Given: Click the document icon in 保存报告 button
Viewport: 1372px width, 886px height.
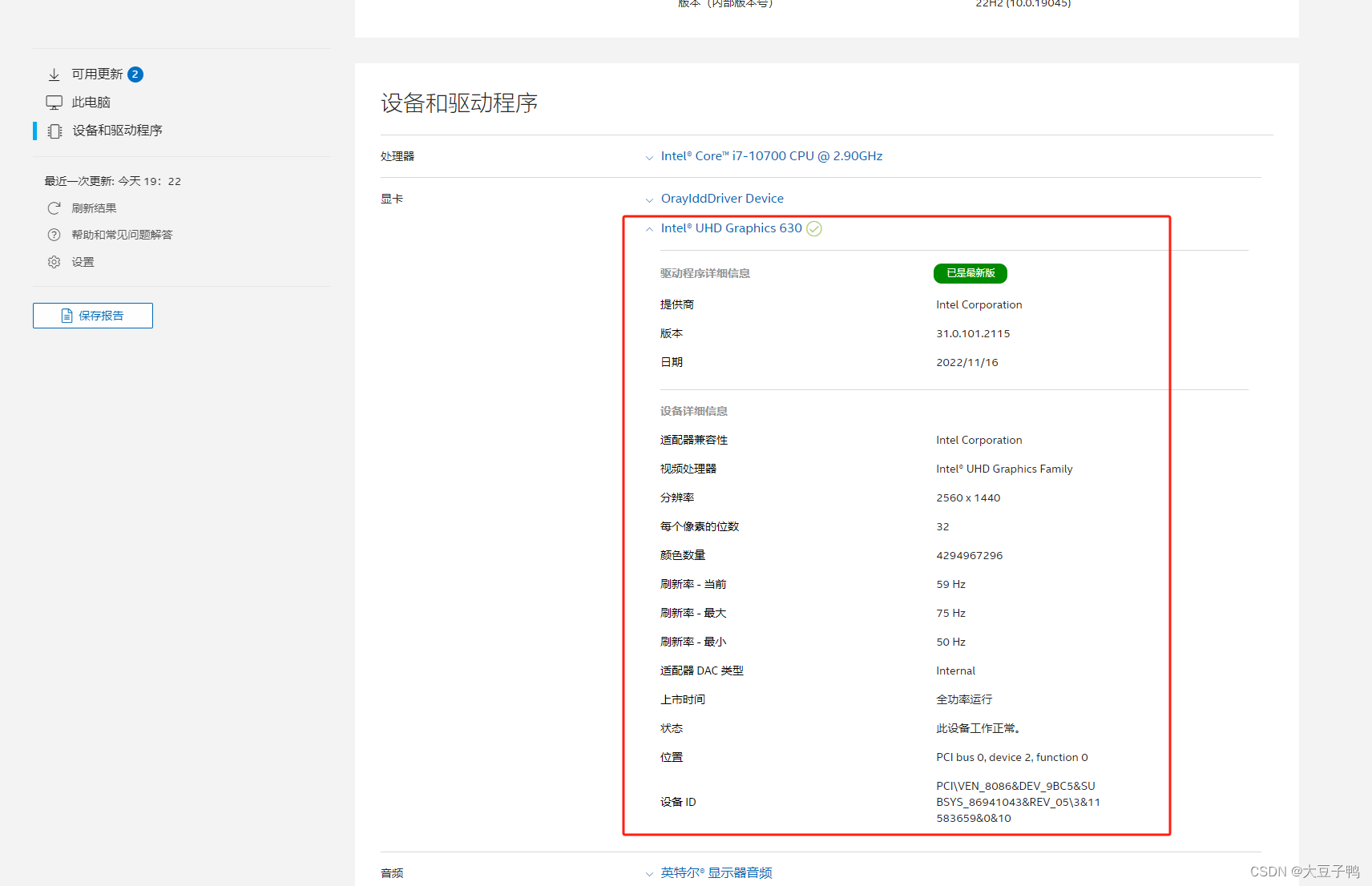Looking at the screenshot, I should coord(67,316).
